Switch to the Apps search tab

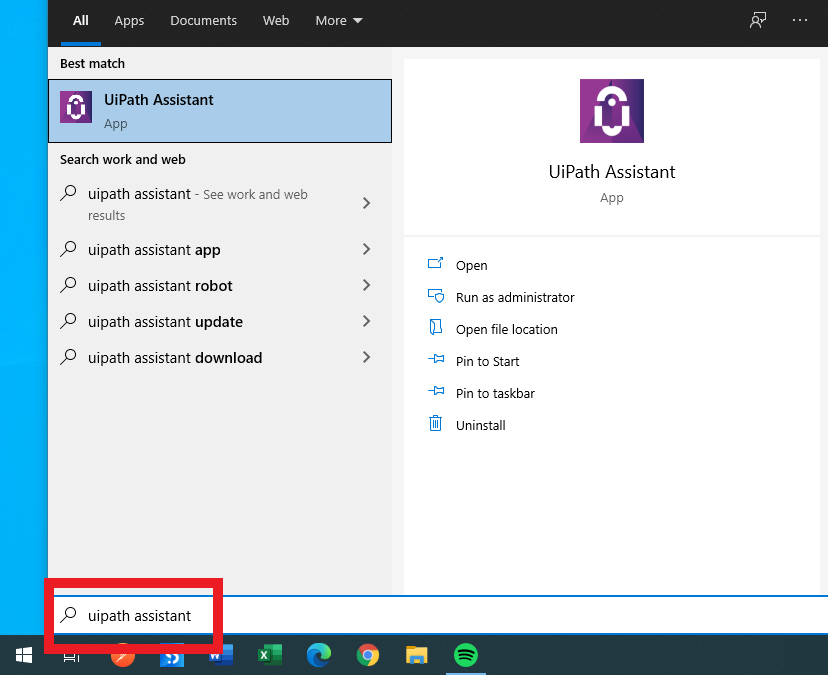(129, 21)
